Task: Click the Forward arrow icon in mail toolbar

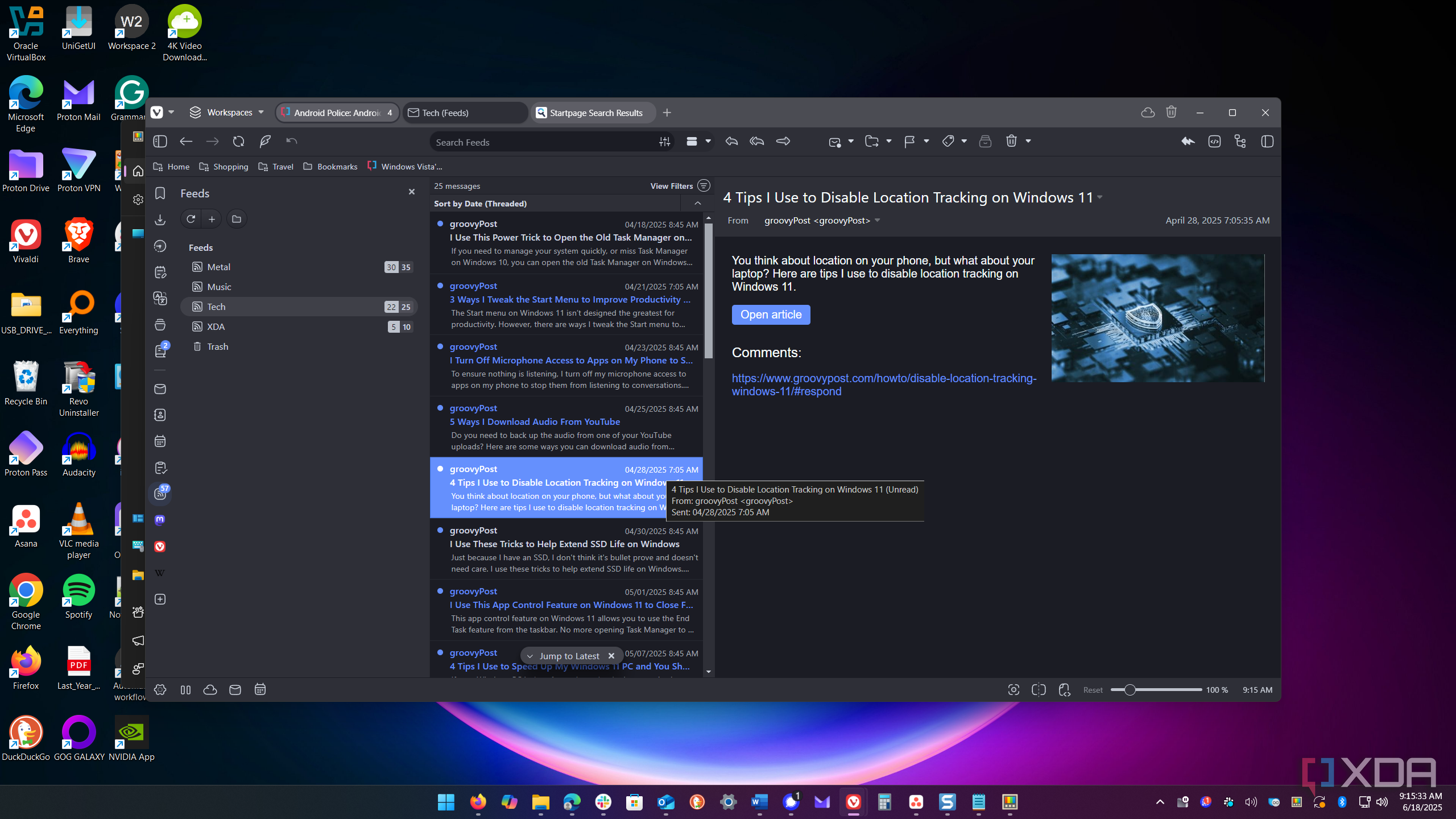Action: (783, 142)
